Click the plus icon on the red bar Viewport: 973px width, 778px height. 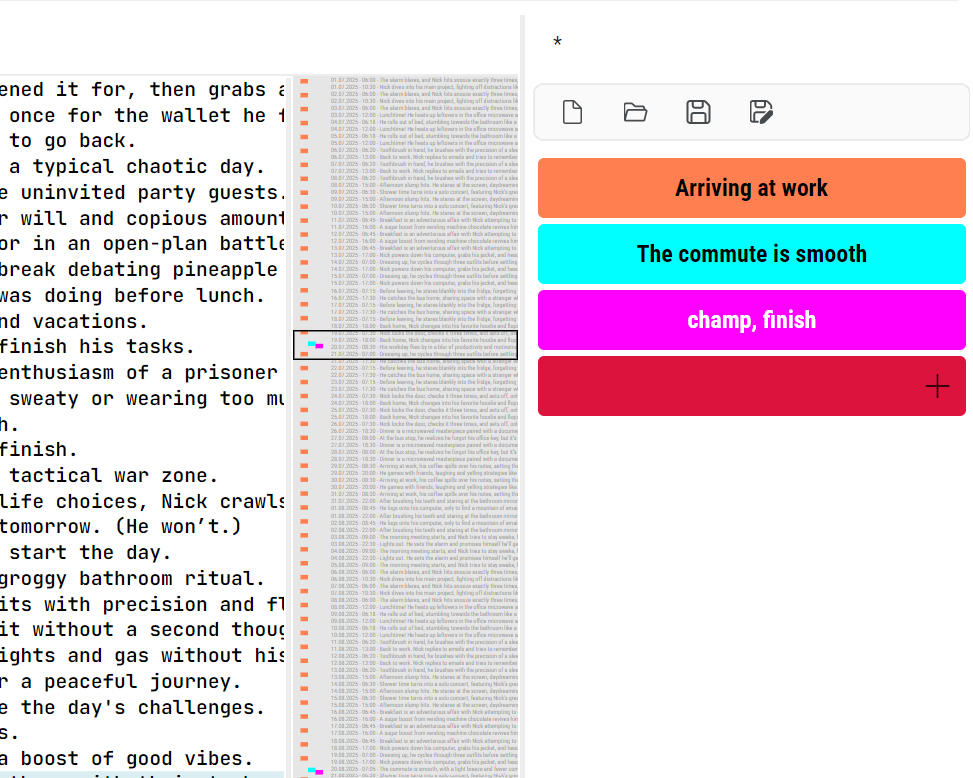(x=937, y=385)
